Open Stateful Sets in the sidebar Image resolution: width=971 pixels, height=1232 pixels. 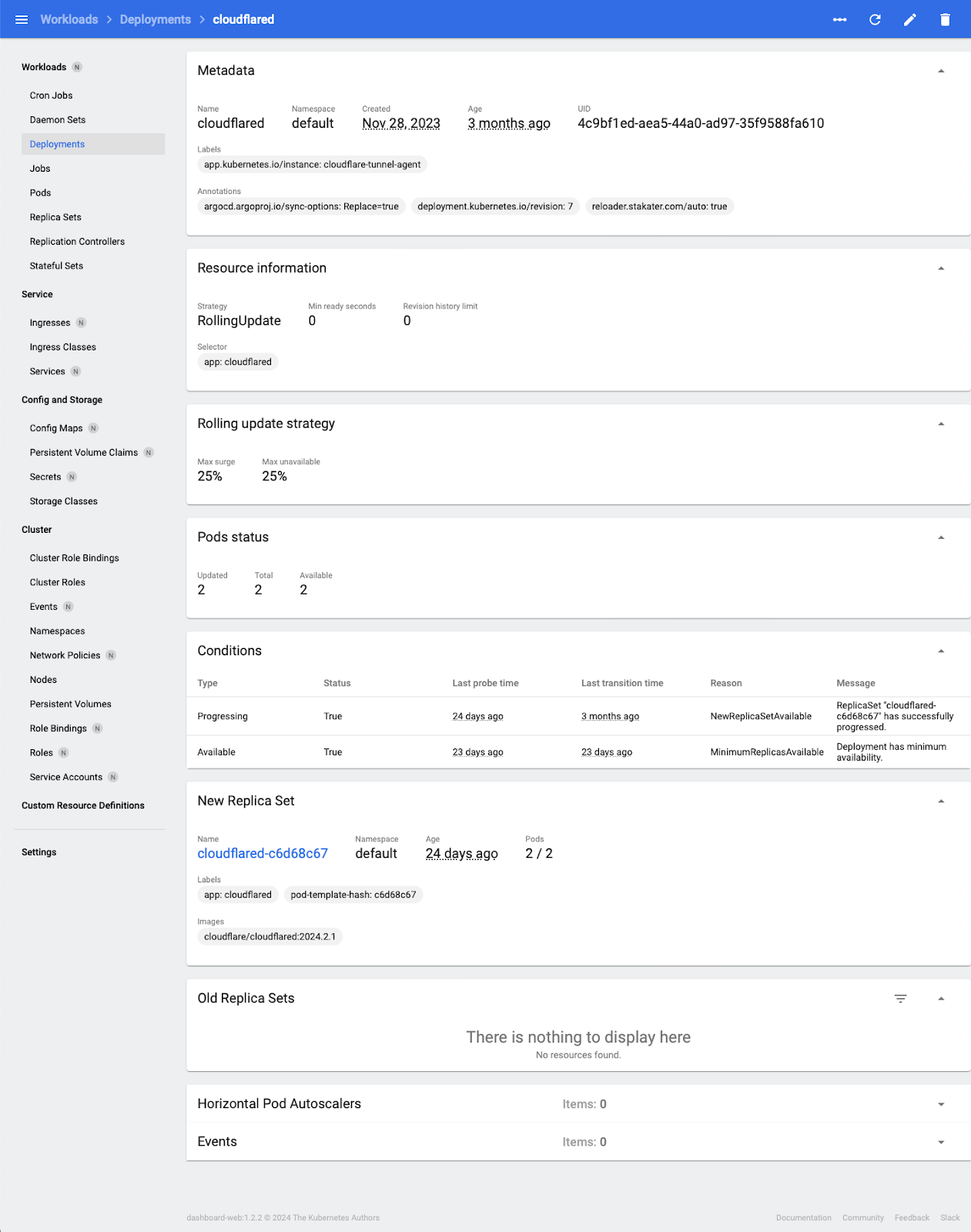56,266
